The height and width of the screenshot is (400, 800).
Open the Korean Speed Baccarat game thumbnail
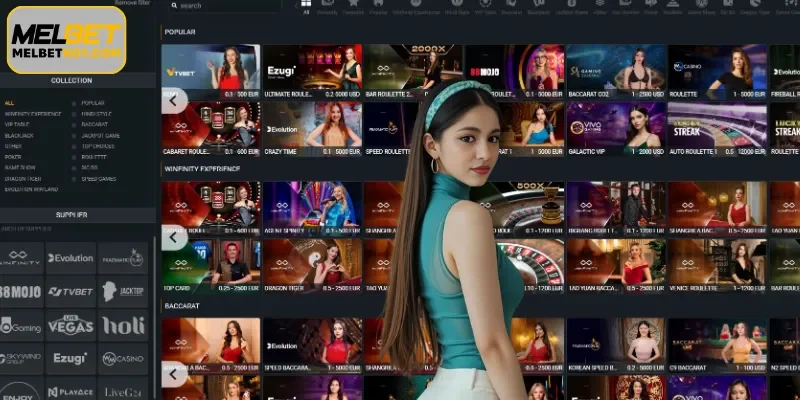pos(616,345)
